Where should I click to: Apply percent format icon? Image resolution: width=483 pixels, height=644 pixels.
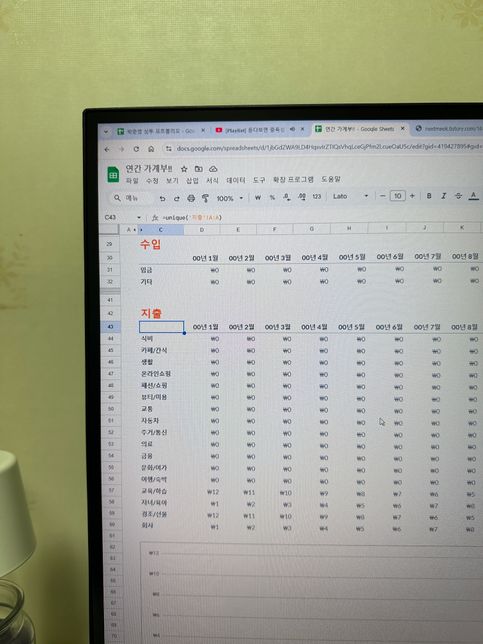pos(272,198)
